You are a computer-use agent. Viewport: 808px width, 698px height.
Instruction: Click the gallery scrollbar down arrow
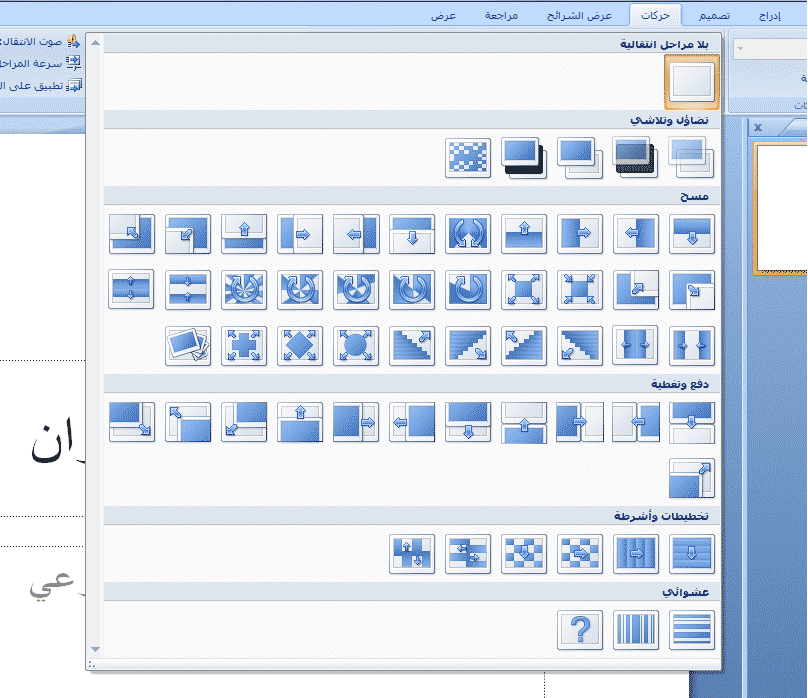click(x=95, y=648)
